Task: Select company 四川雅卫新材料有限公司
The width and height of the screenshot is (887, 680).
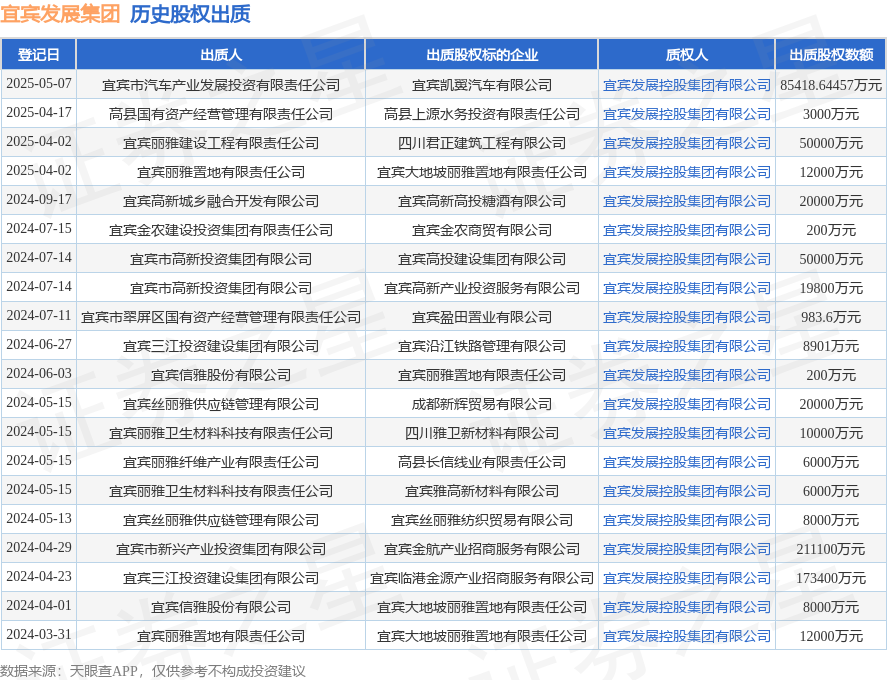Action: [x=482, y=433]
